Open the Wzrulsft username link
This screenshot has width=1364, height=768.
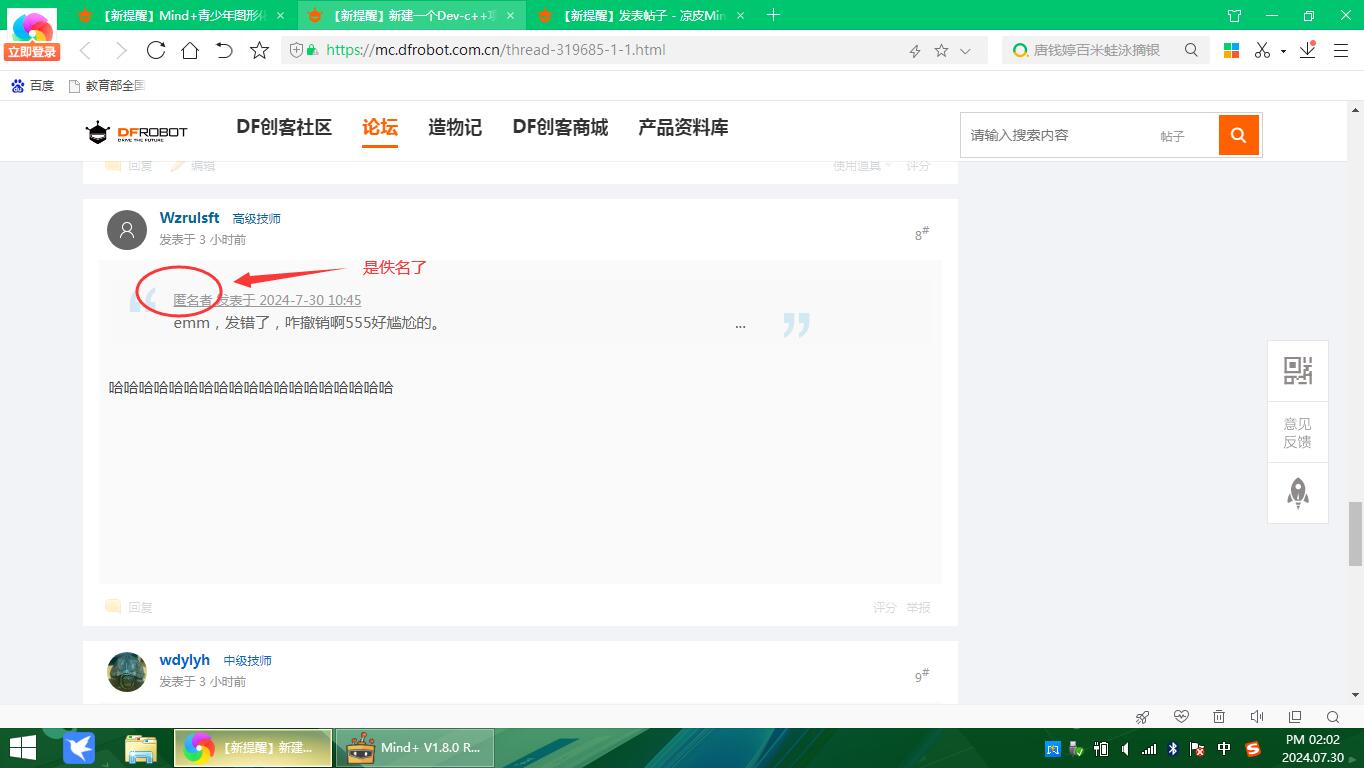189,217
